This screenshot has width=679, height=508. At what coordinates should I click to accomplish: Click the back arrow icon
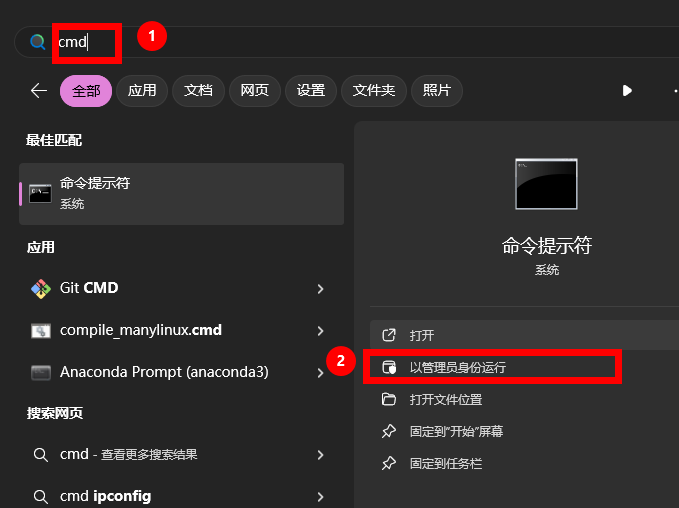click(39, 90)
